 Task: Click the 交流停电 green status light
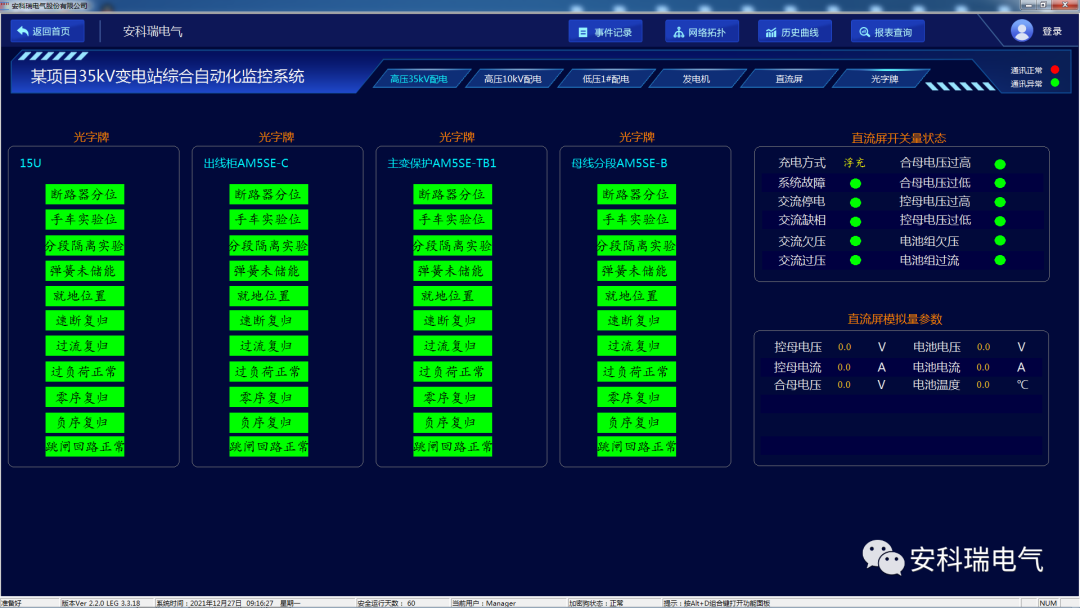pos(855,202)
